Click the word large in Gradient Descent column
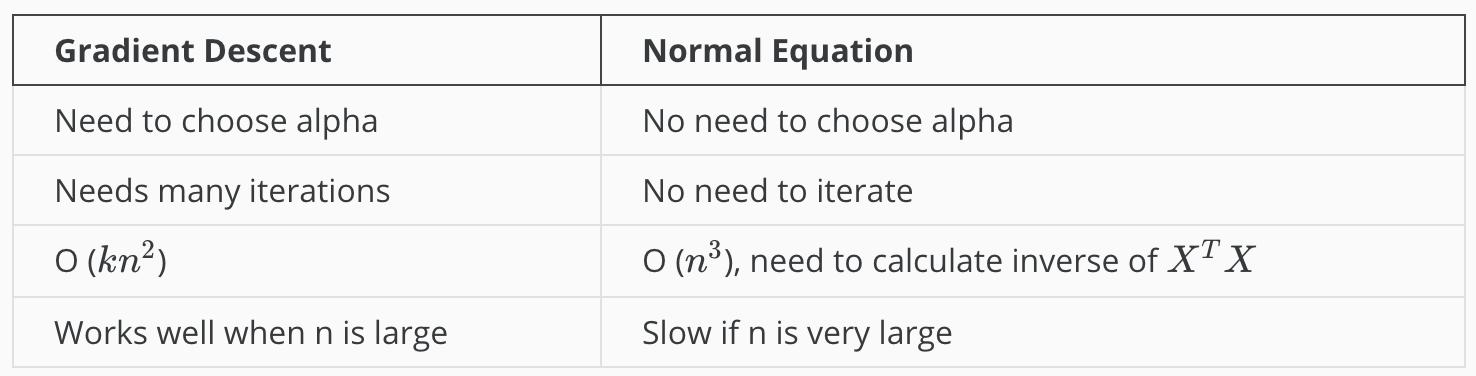 pyautogui.click(x=411, y=333)
